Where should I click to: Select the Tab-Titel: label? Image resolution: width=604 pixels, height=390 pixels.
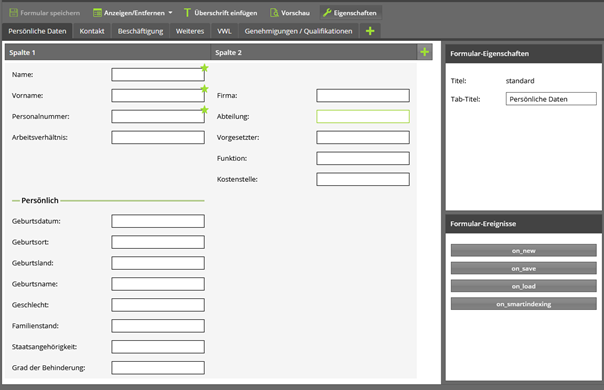point(466,99)
